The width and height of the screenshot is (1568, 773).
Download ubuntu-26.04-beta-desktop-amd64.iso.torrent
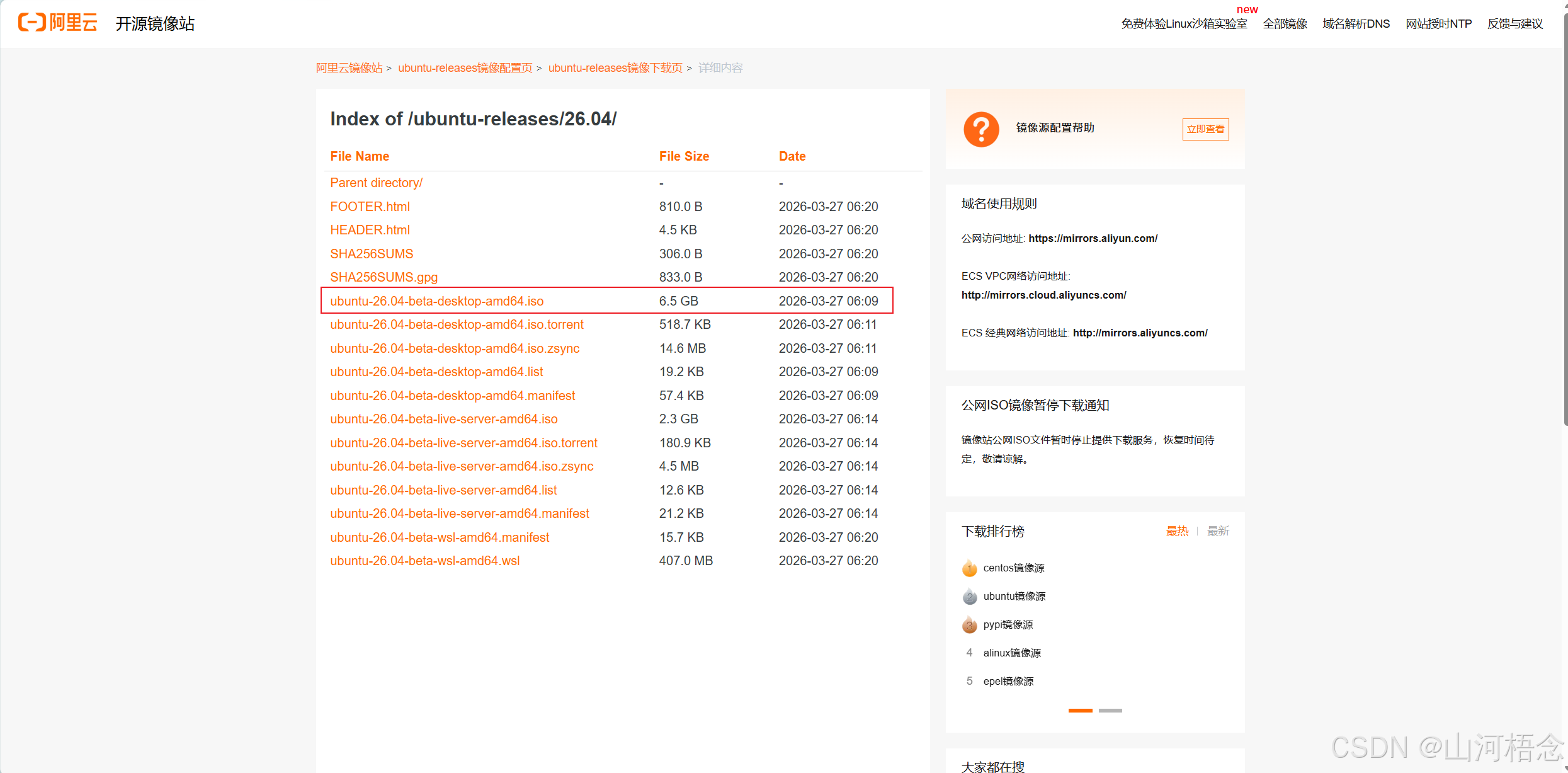click(x=457, y=324)
